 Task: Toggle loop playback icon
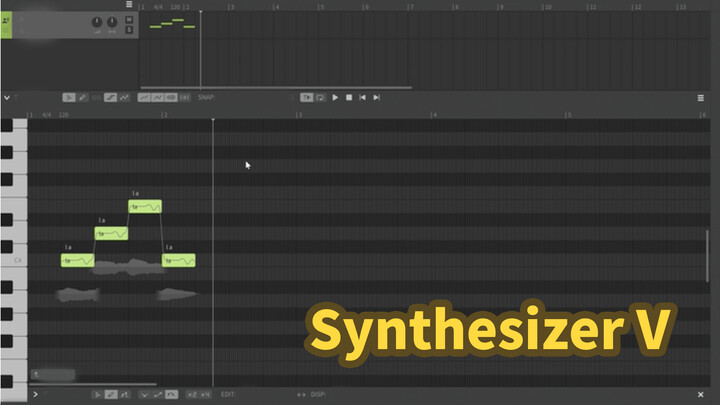tap(320, 97)
